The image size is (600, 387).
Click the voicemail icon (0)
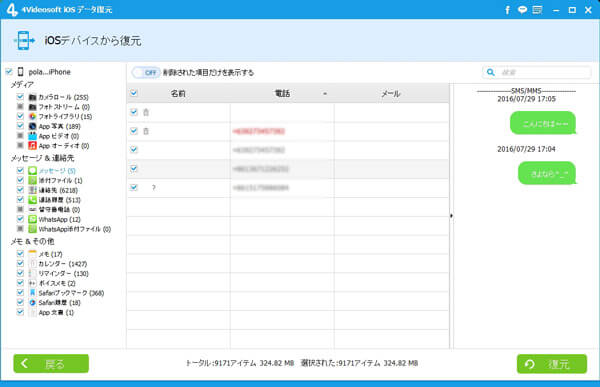click(33, 210)
